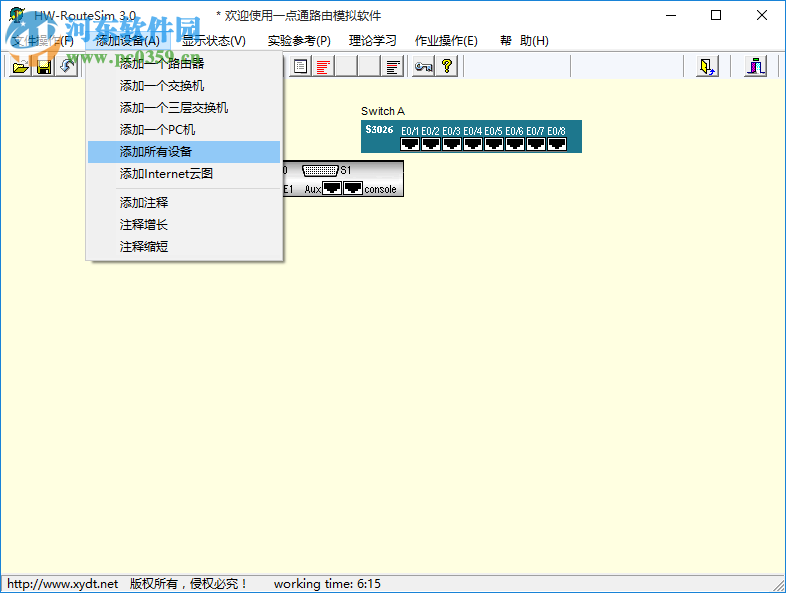
Task: Click the list document toolbar icon
Action: point(300,66)
